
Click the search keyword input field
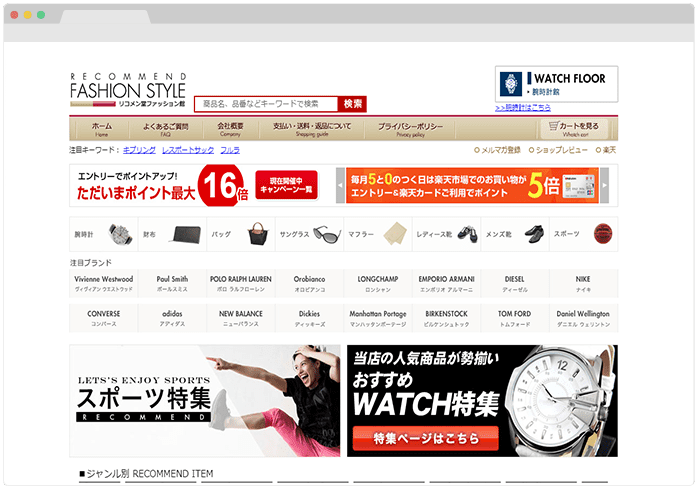pos(266,104)
